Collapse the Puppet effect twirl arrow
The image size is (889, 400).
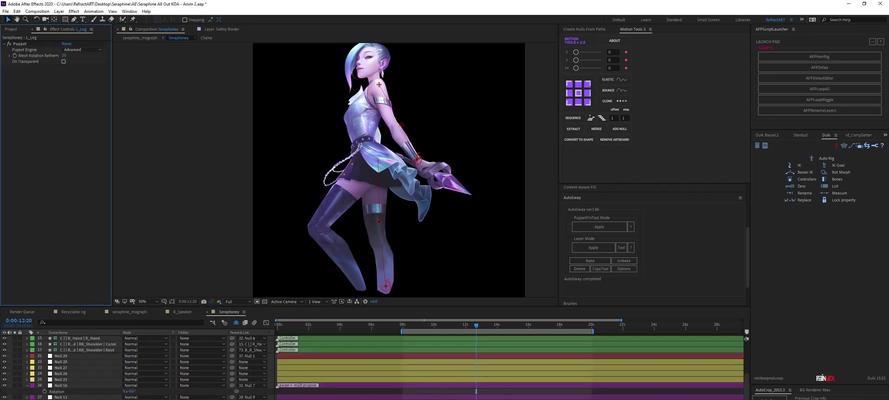click(x=5, y=44)
